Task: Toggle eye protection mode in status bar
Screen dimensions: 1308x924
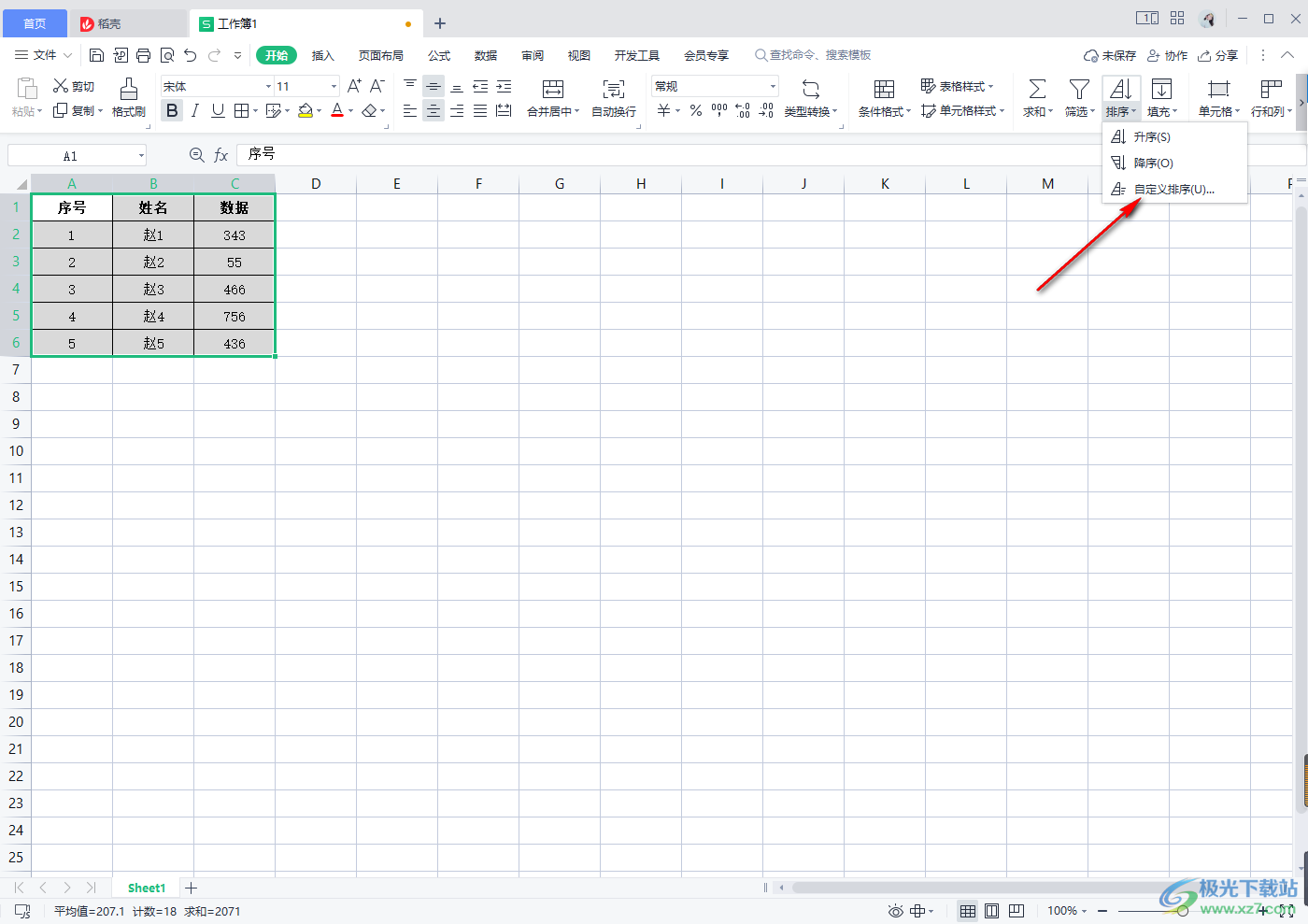Action: [896, 911]
